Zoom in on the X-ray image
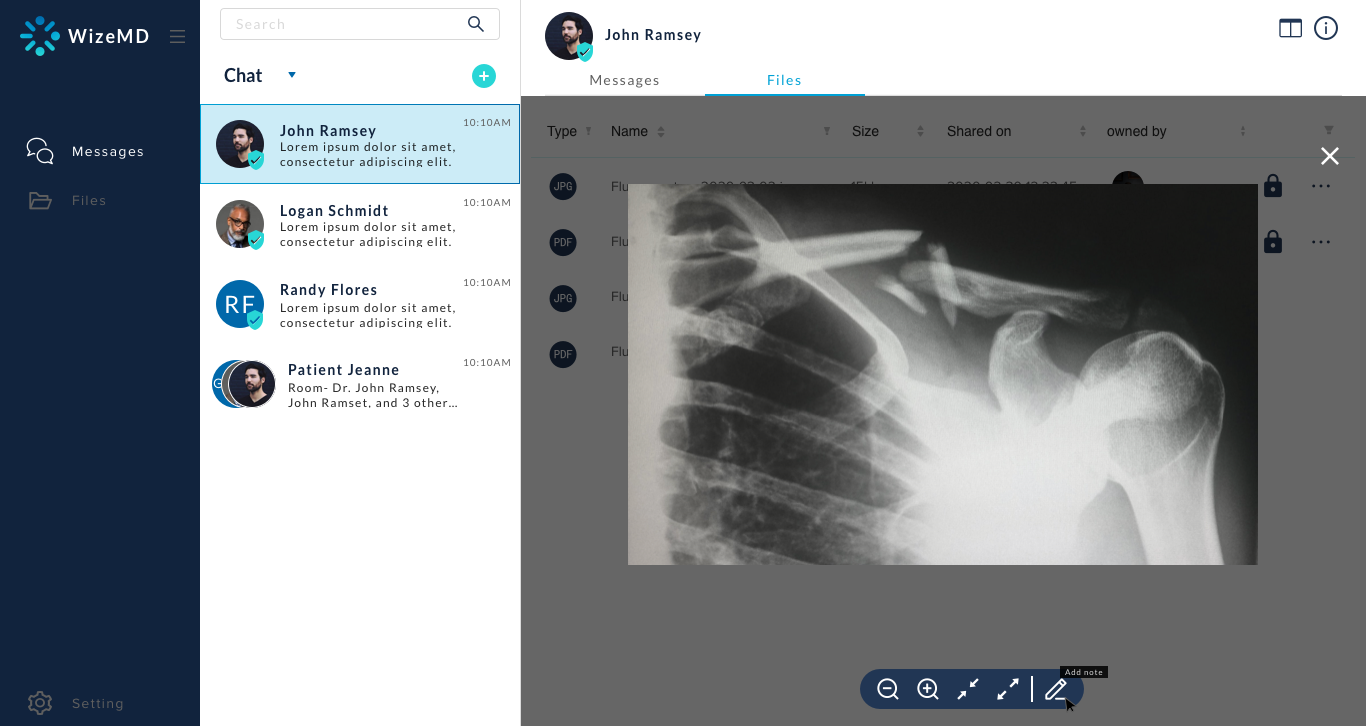Viewport: 1366px width, 726px height. (927, 689)
